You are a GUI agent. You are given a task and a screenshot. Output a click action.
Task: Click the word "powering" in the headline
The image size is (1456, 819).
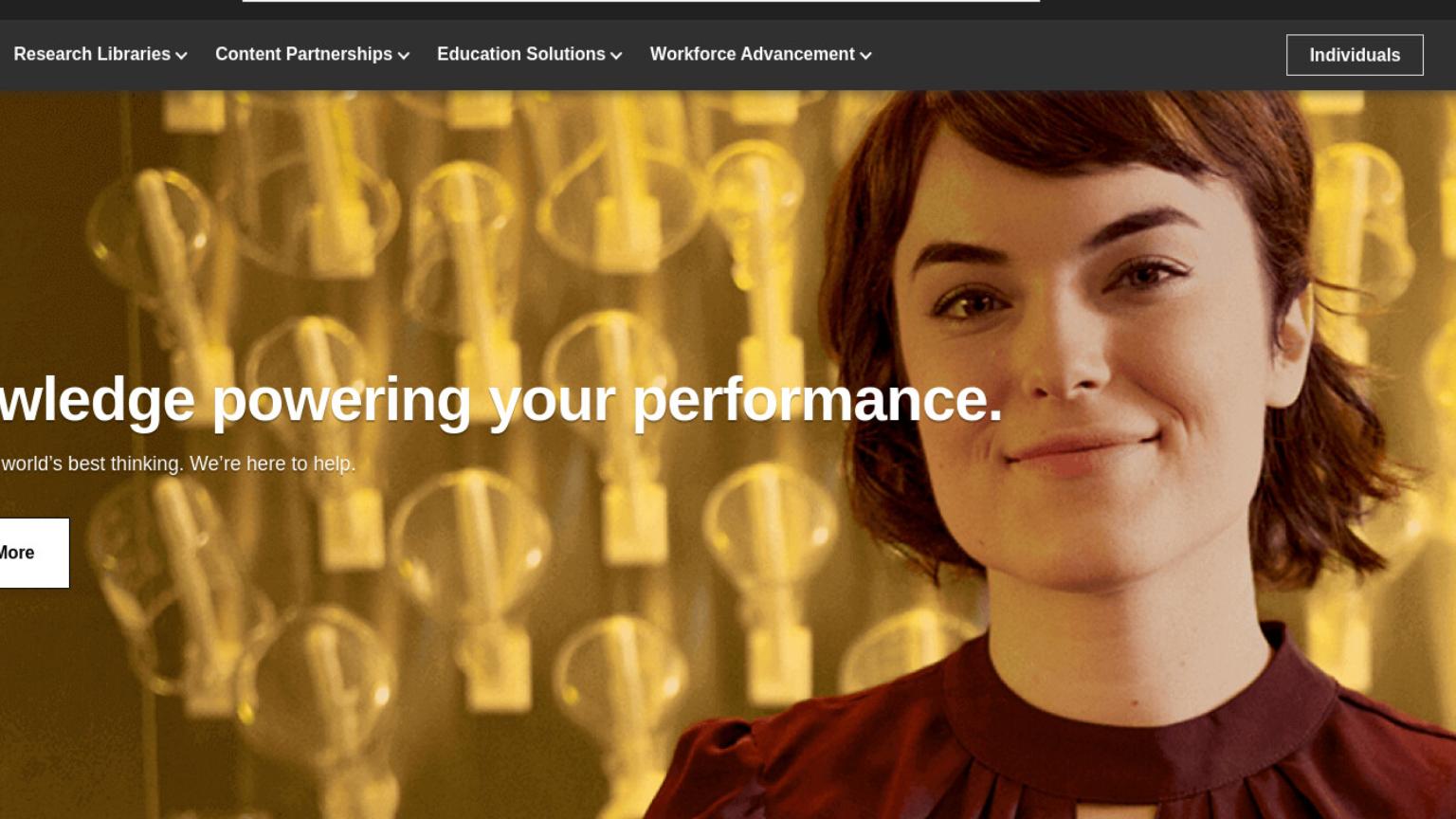341,400
